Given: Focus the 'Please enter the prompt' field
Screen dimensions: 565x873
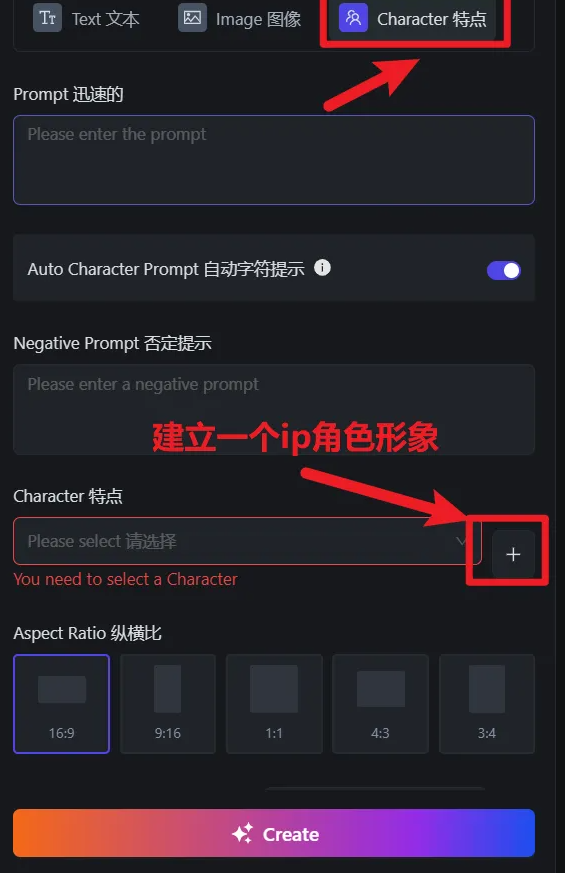Looking at the screenshot, I should point(274,160).
